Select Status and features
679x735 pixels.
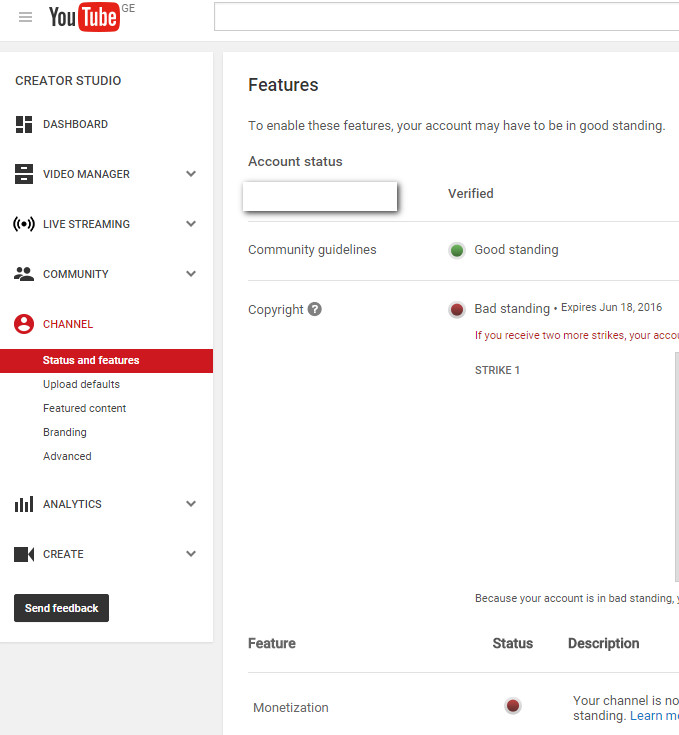point(106,360)
